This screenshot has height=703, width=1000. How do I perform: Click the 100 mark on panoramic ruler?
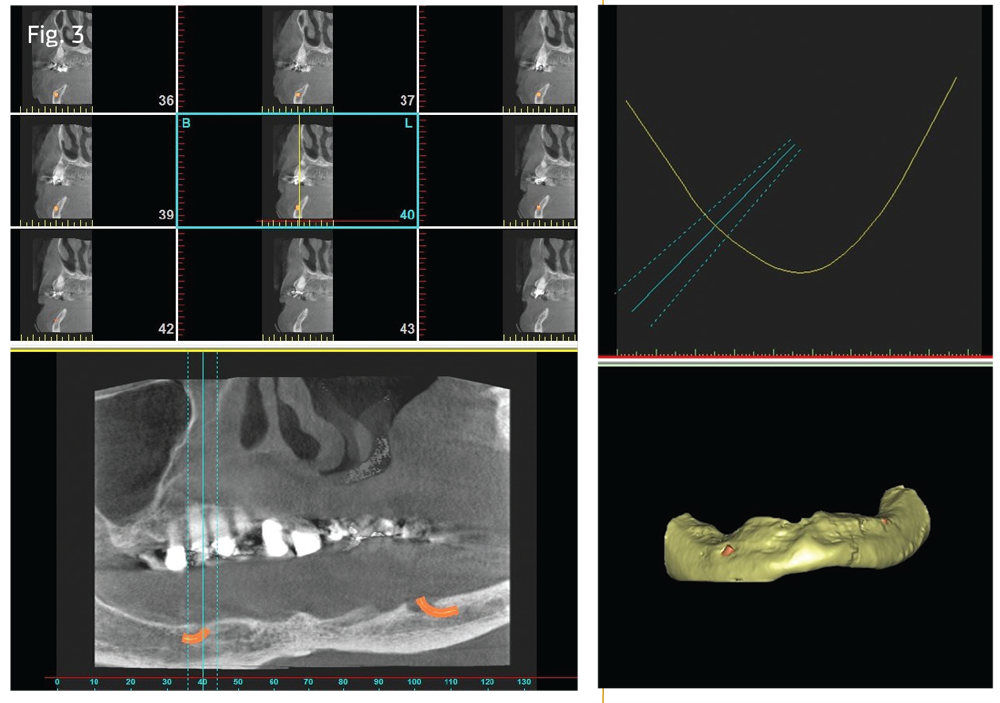coord(414,683)
